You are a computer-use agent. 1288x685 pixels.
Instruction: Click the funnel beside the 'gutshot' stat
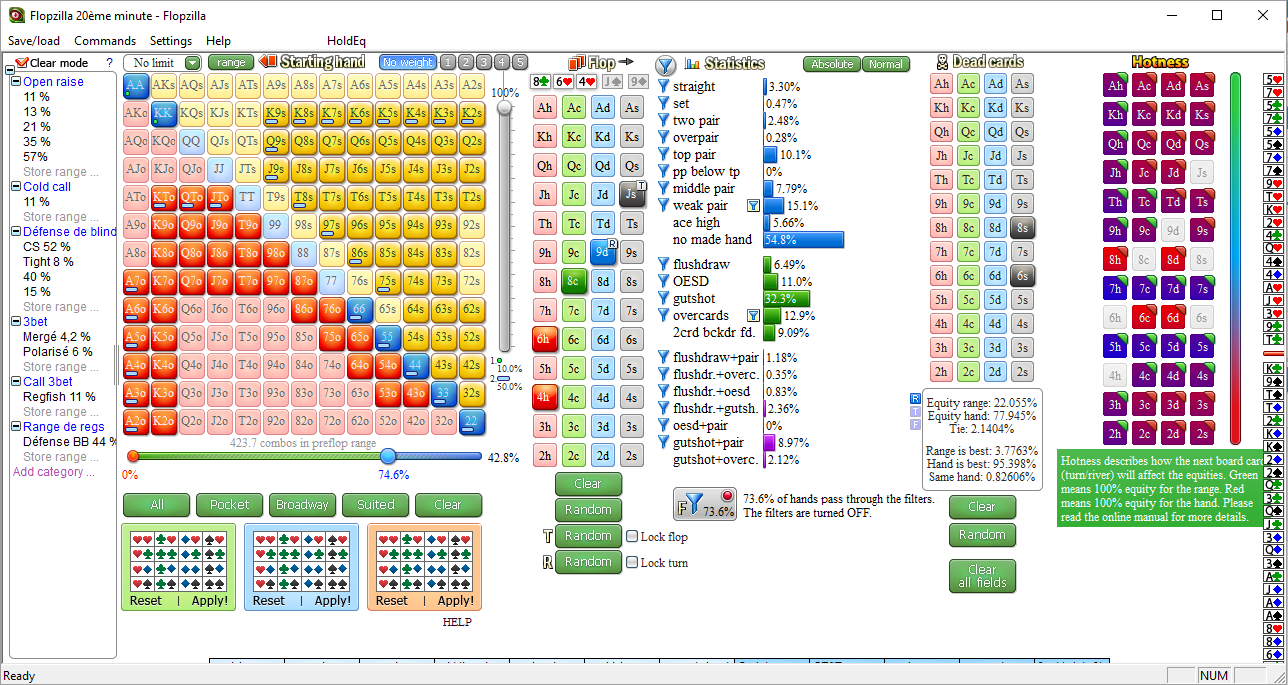click(663, 299)
